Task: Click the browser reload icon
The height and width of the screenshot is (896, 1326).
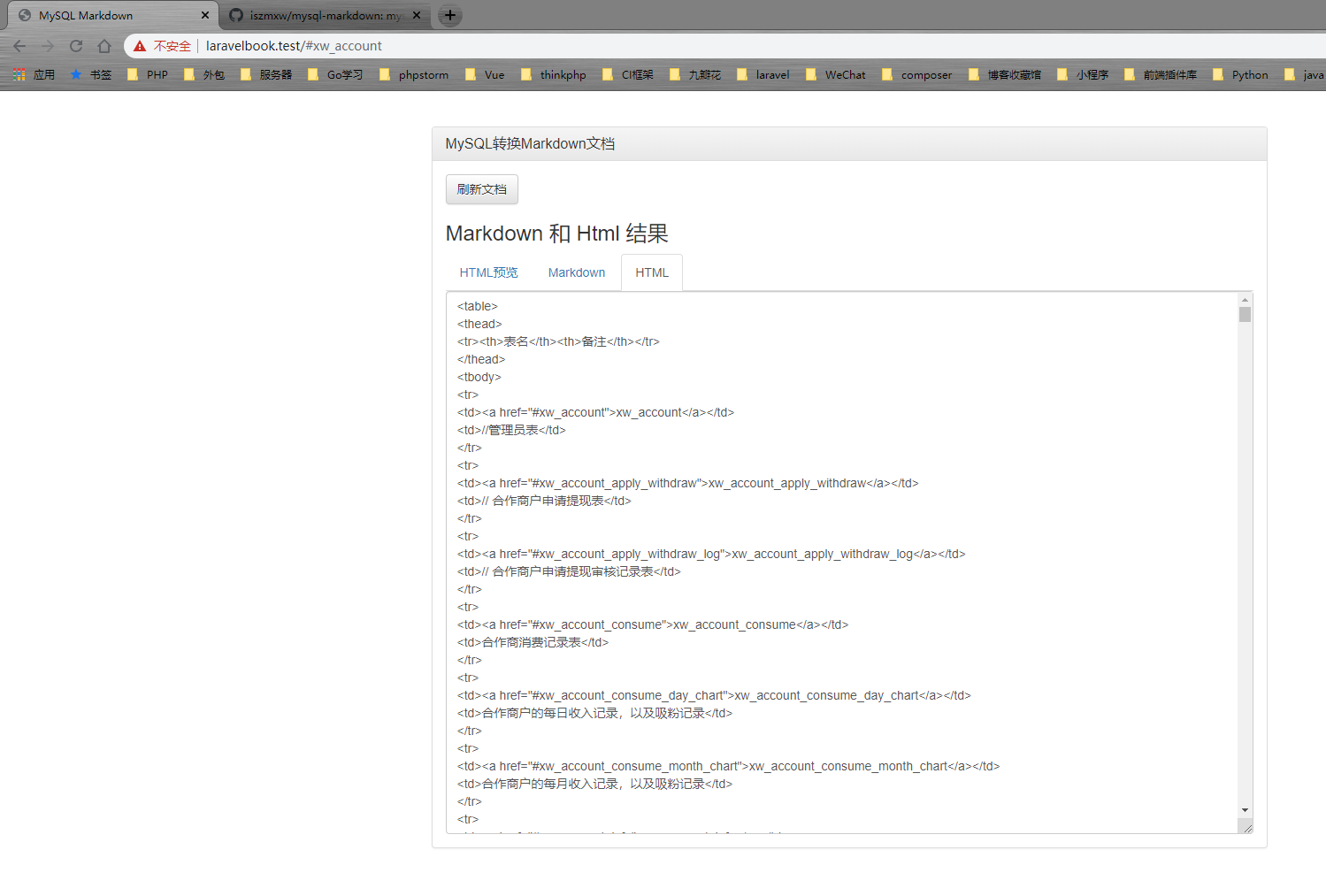Action: pyautogui.click(x=76, y=46)
